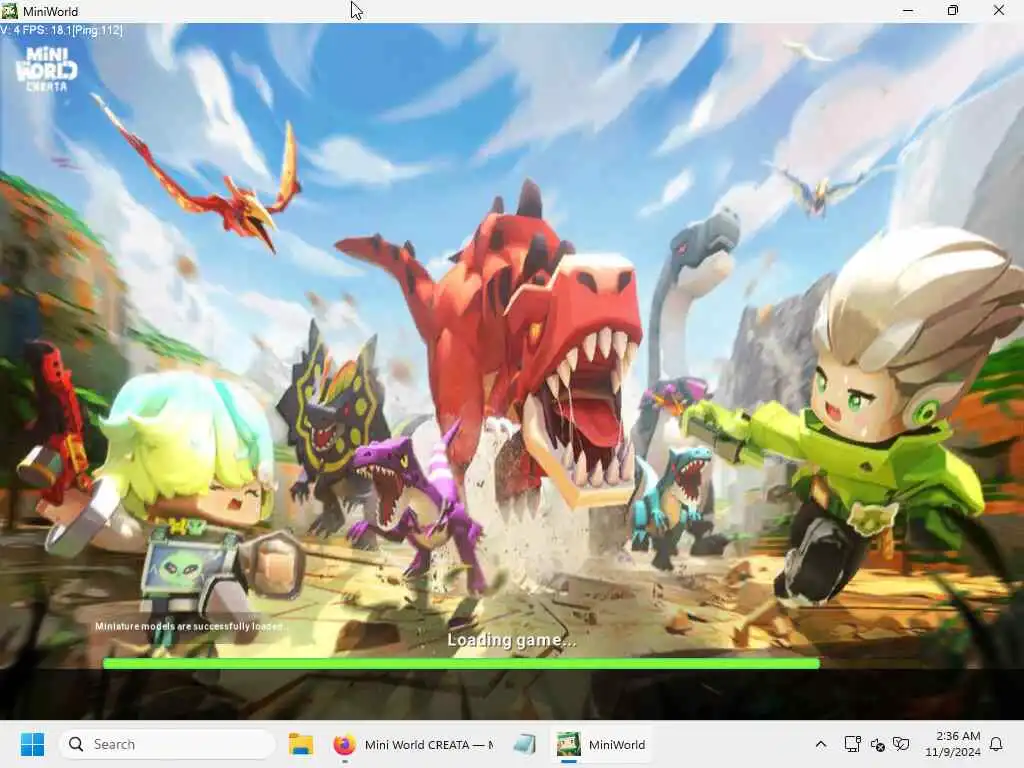Click the MiniWorld title bar app icon
Screen dimensions: 1024x768
pos(9,11)
